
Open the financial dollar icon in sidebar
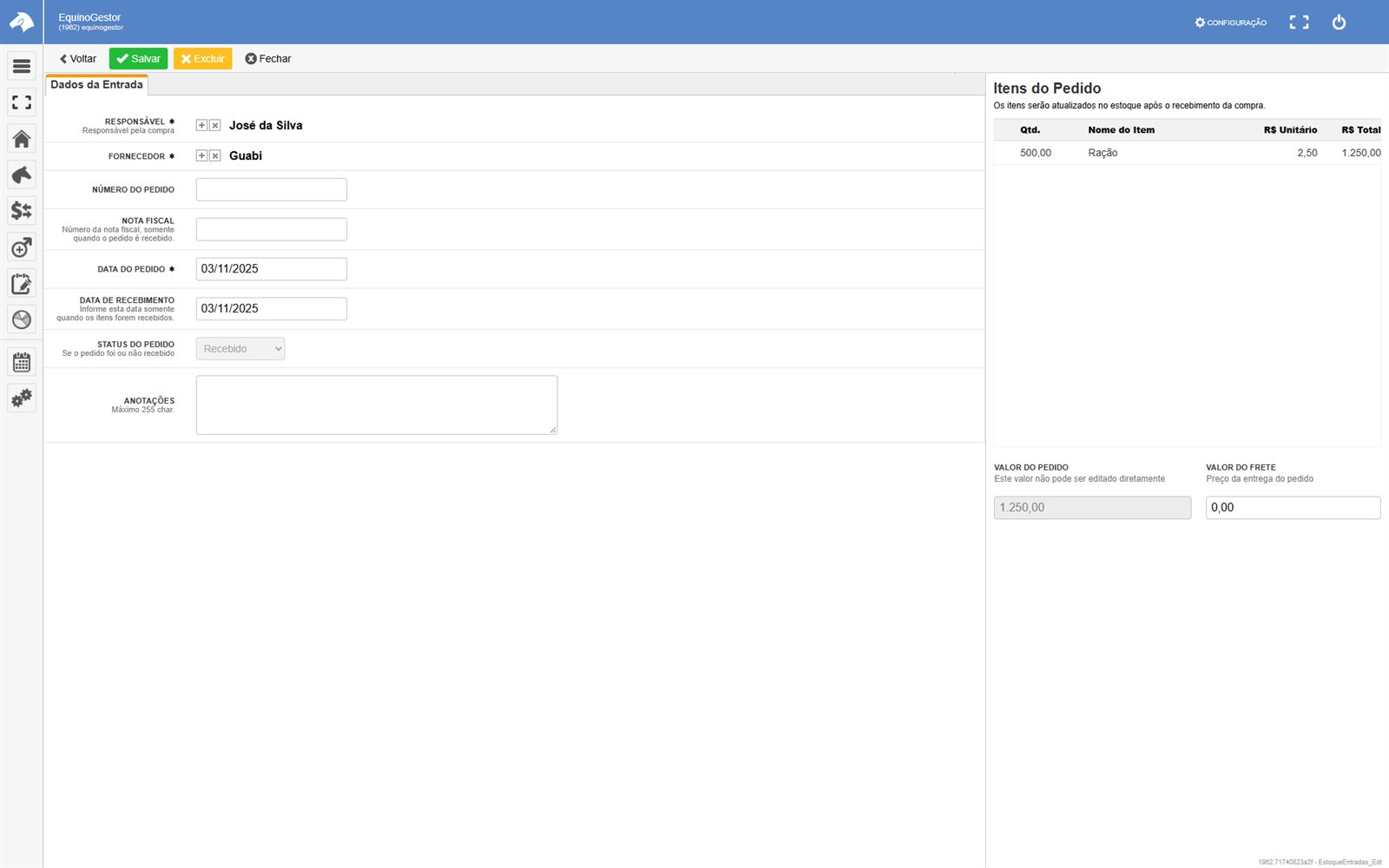(22, 211)
